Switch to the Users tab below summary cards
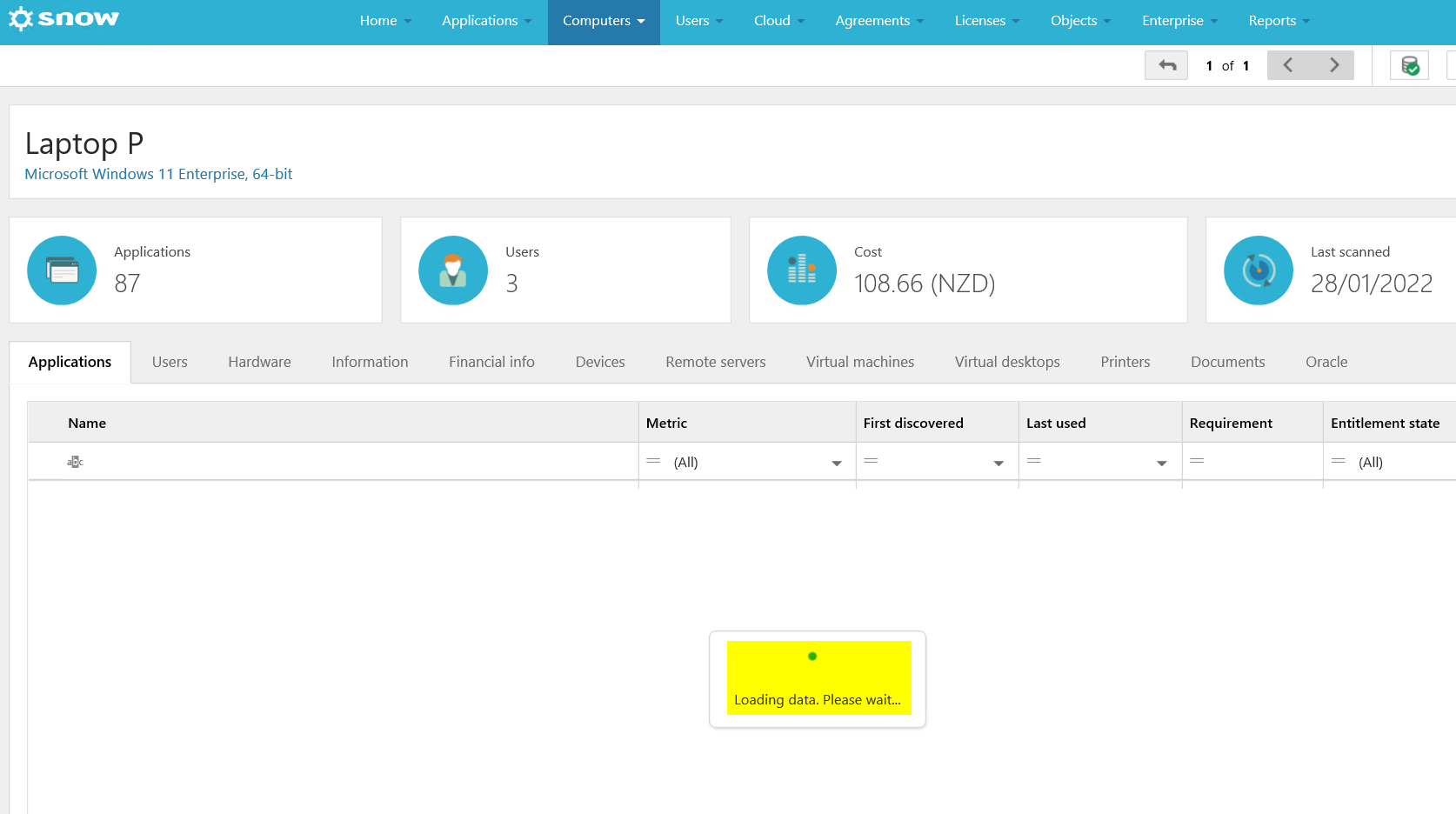Screen dimensions: 1456x814 click(x=170, y=362)
